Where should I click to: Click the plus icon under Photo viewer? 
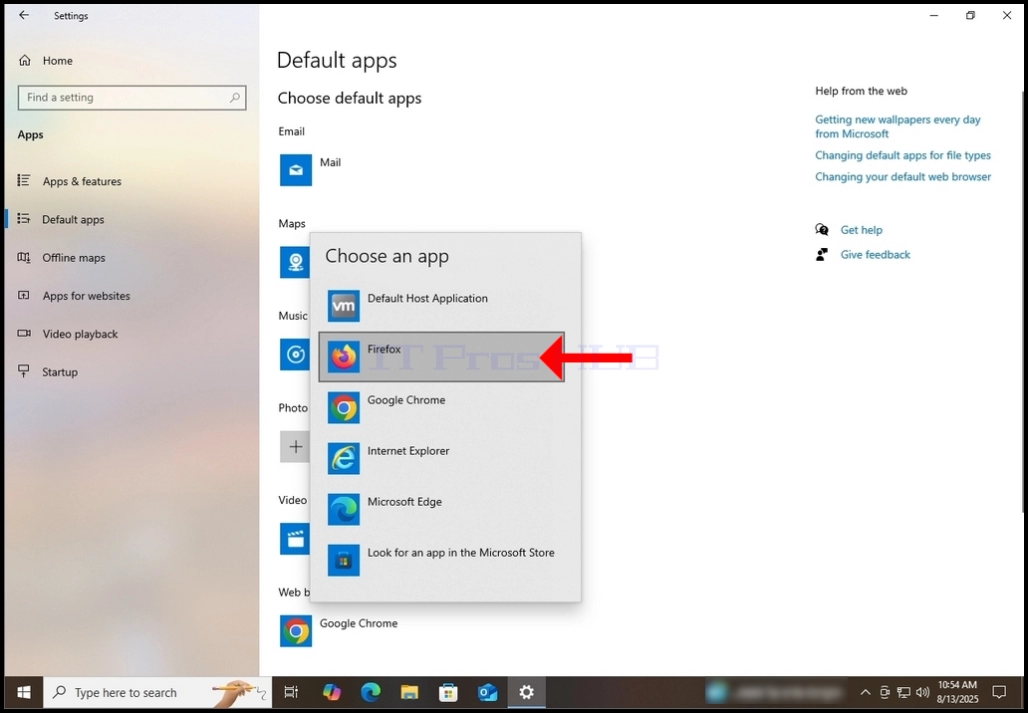pos(294,446)
